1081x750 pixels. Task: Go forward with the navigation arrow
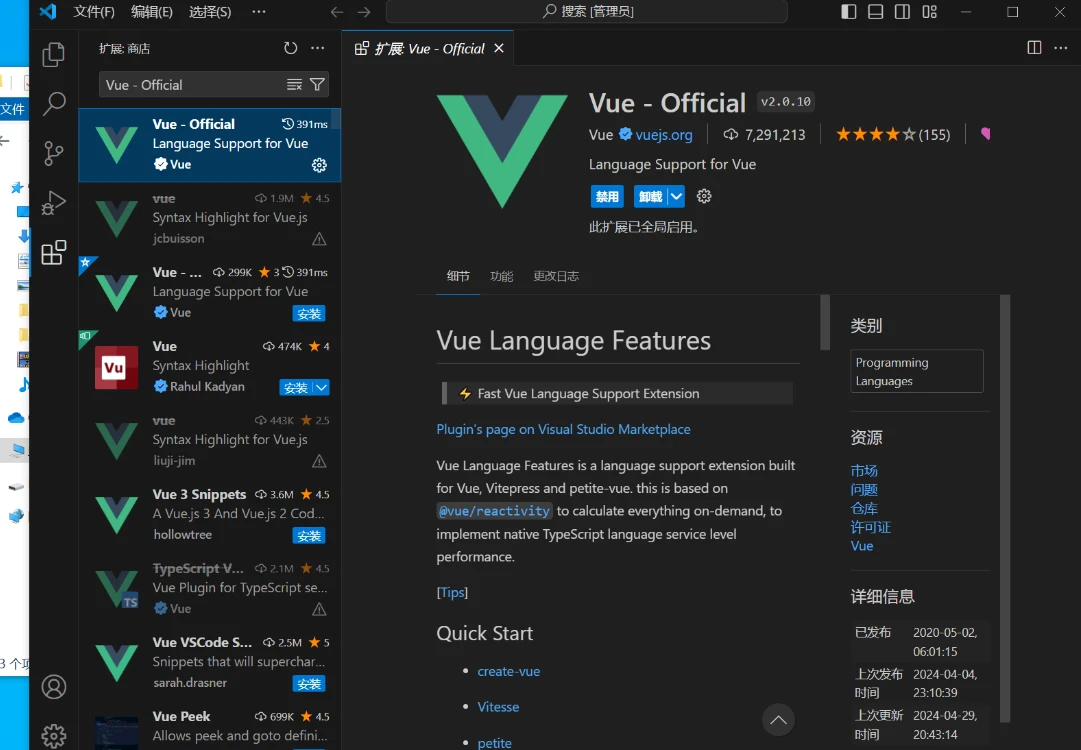coord(364,12)
